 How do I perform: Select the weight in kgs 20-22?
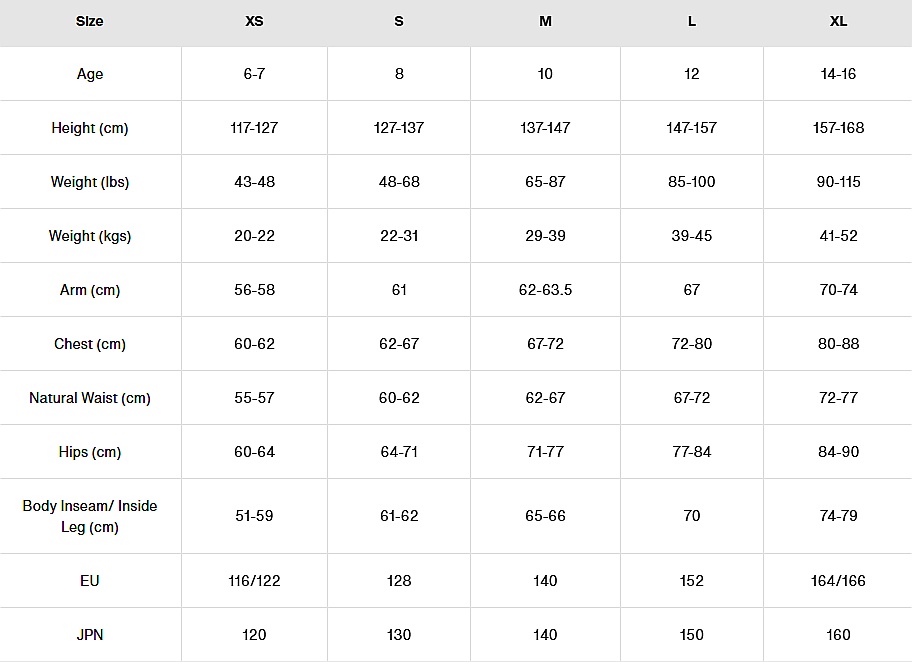coord(254,236)
